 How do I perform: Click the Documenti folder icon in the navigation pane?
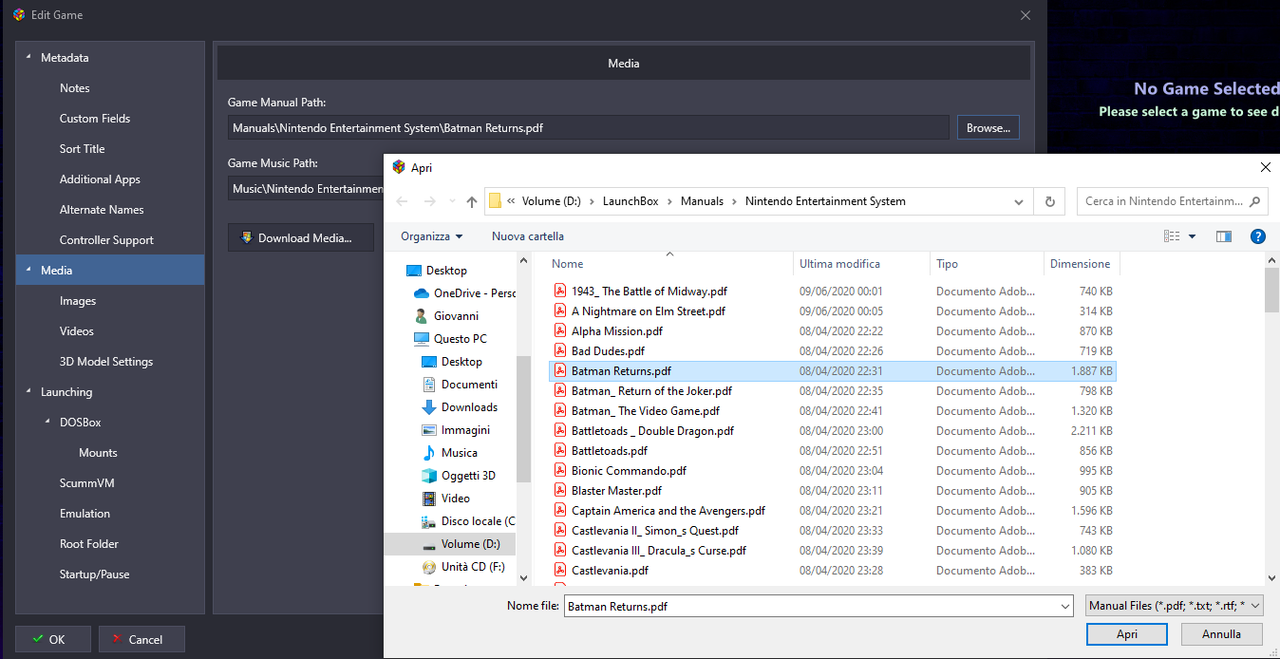coord(429,385)
